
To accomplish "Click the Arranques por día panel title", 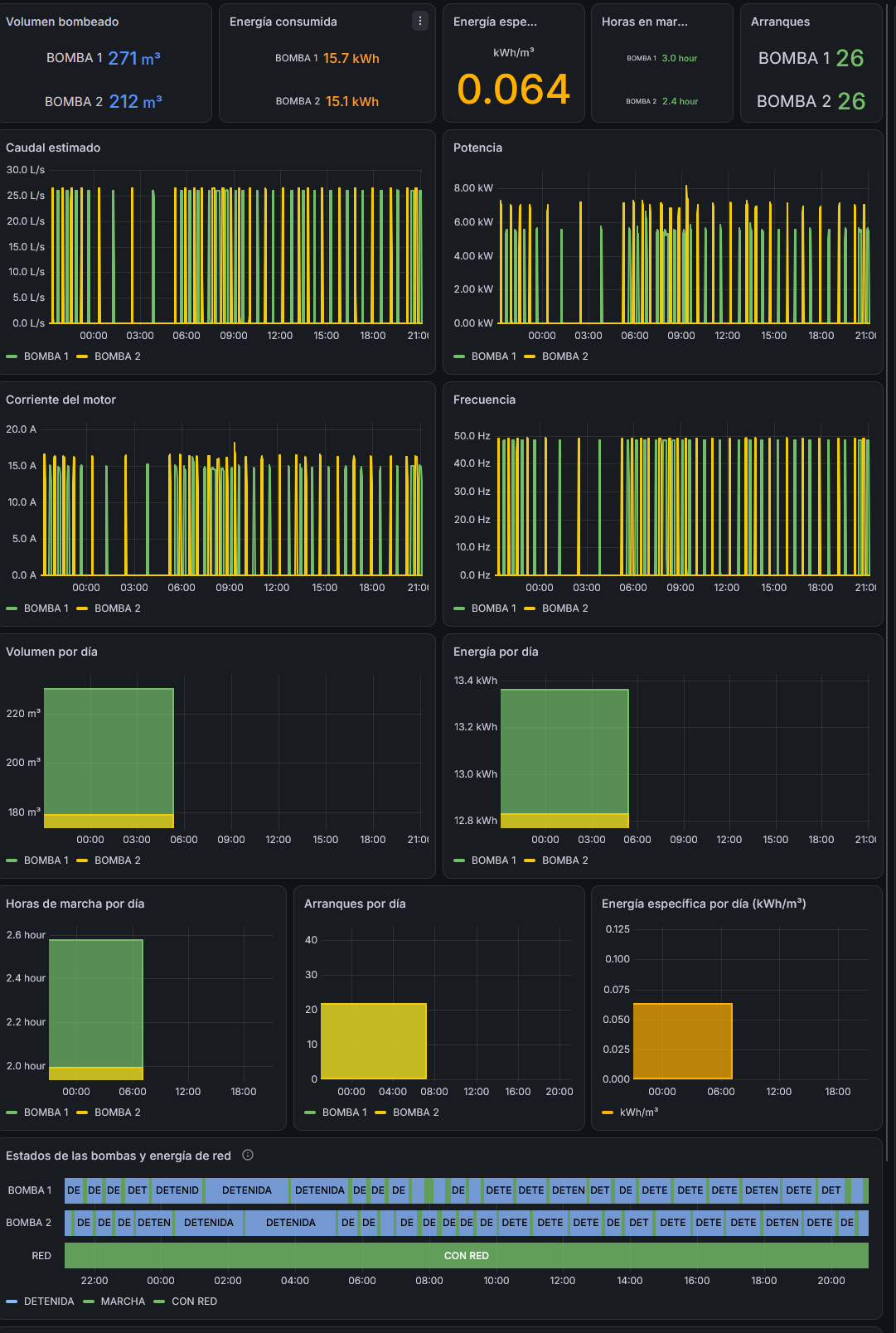I will [355, 904].
